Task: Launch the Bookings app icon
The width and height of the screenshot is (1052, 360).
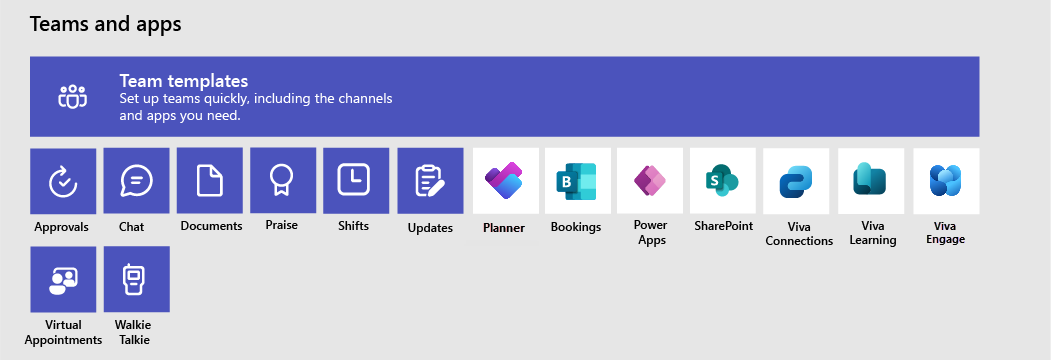Action: tap(578, 181)
